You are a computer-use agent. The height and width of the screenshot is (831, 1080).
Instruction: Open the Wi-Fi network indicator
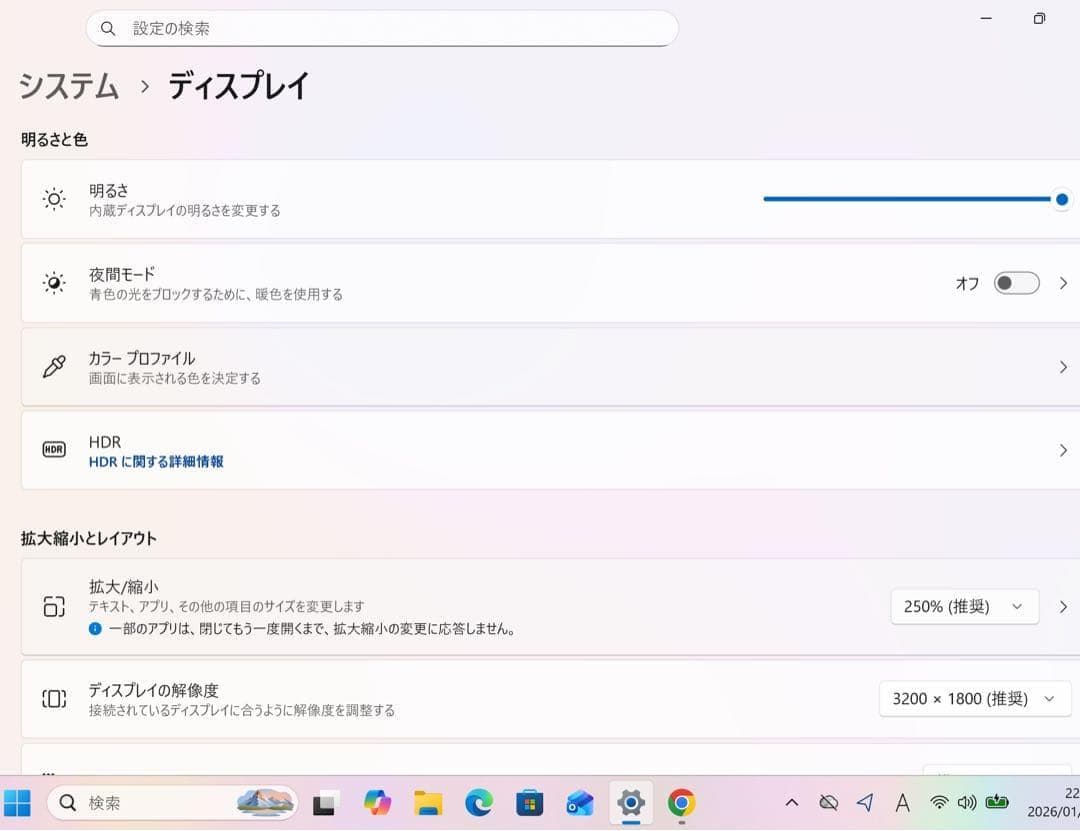938,803
